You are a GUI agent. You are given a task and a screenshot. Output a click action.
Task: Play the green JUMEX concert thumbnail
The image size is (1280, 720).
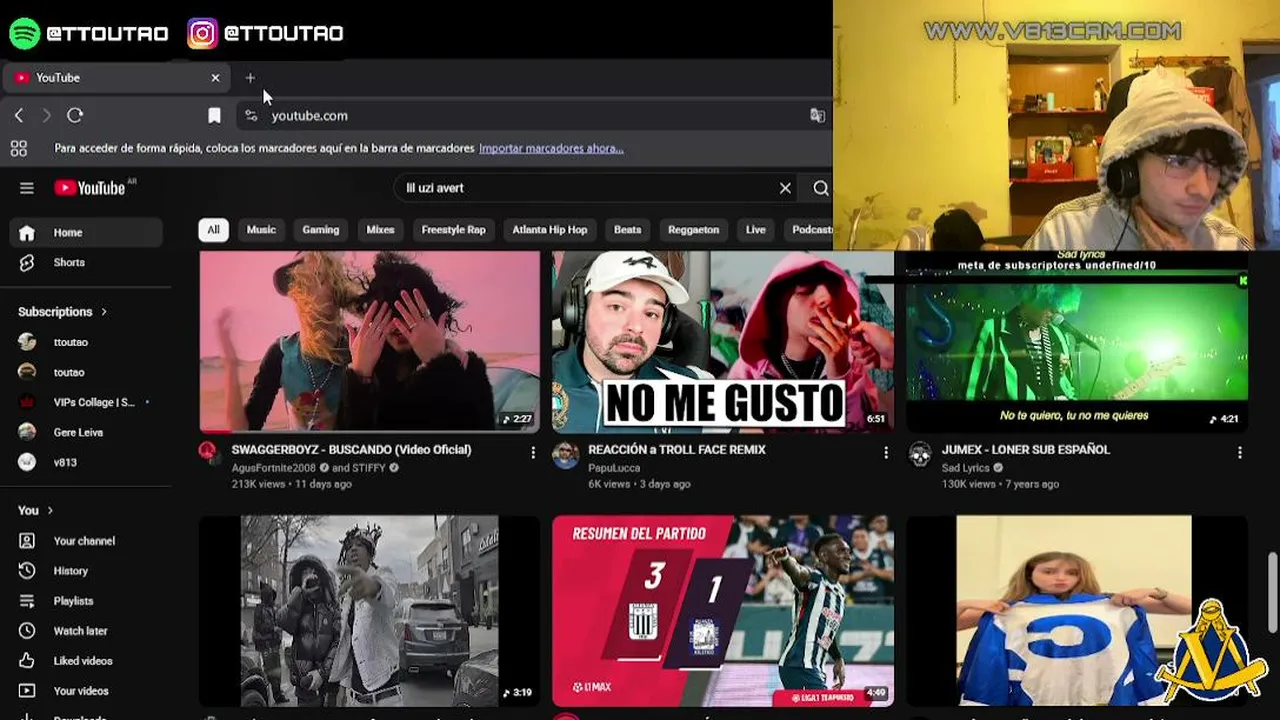(x=1077, y=341)
